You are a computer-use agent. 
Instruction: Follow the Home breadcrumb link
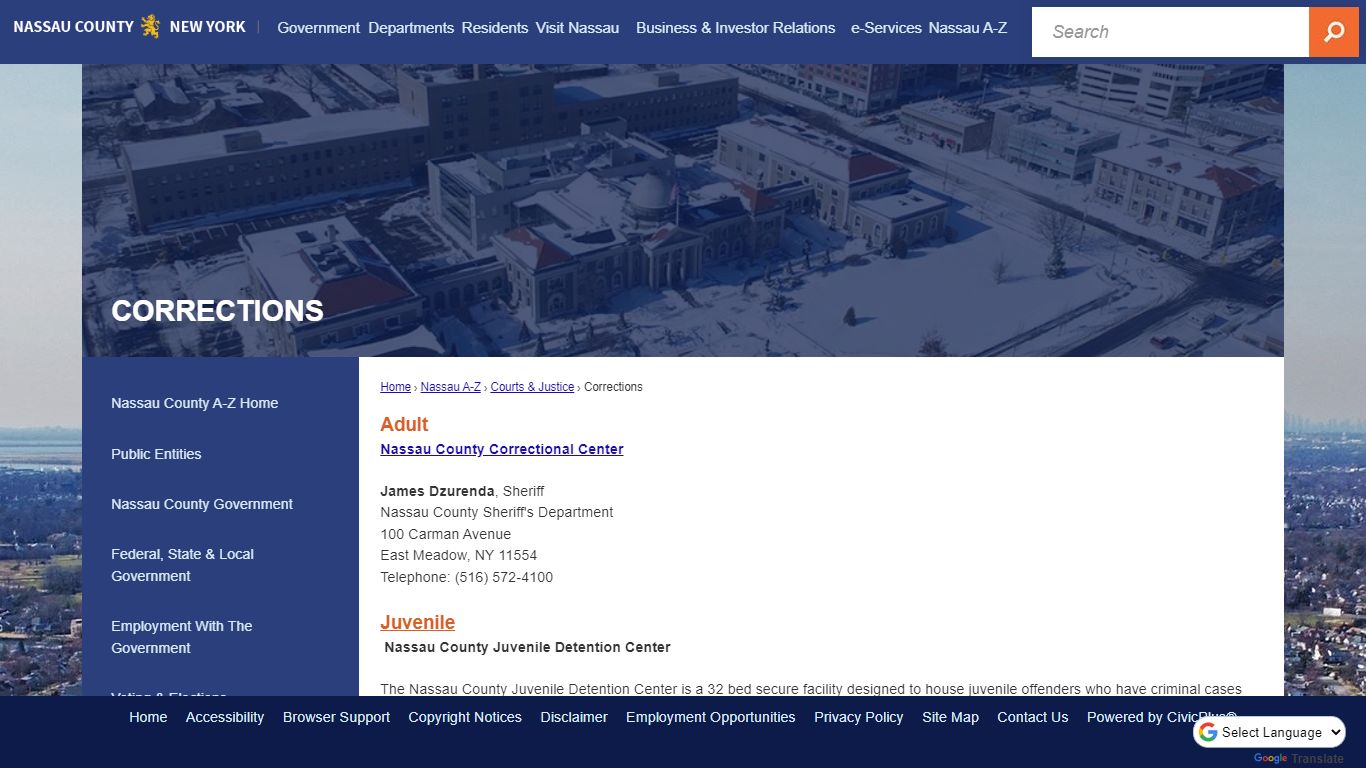coord(395,387)
